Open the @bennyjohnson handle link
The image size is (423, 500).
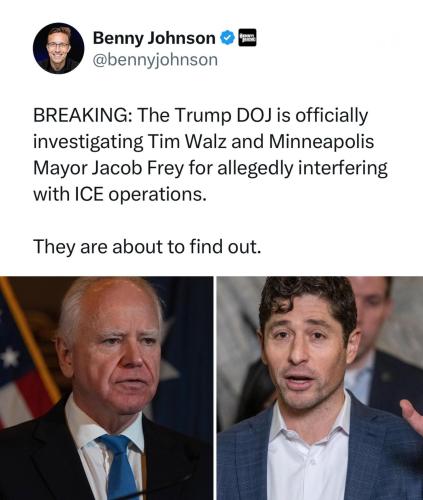click(x=155, y=60)
